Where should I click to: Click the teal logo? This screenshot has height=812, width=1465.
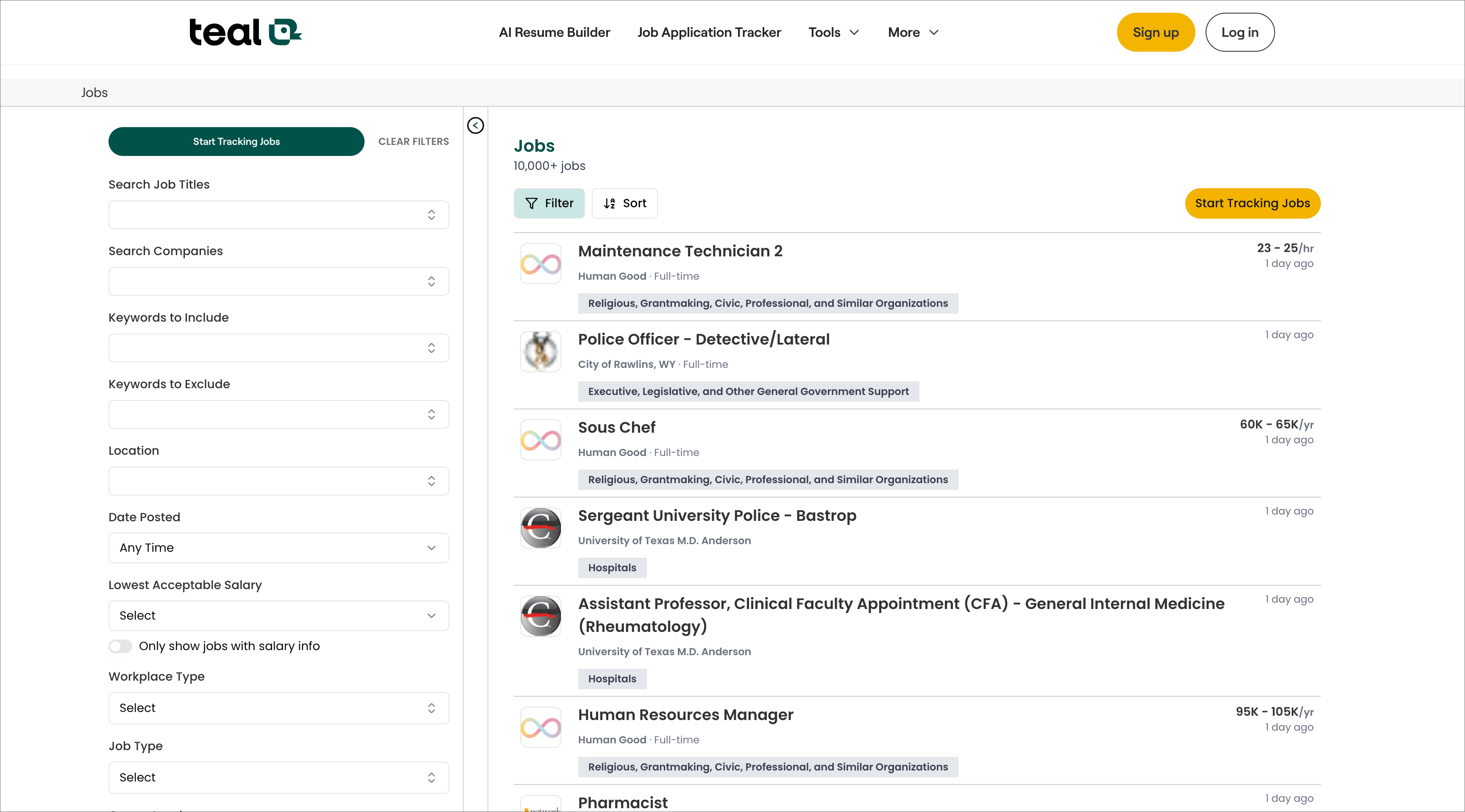[x=245, y=32]
